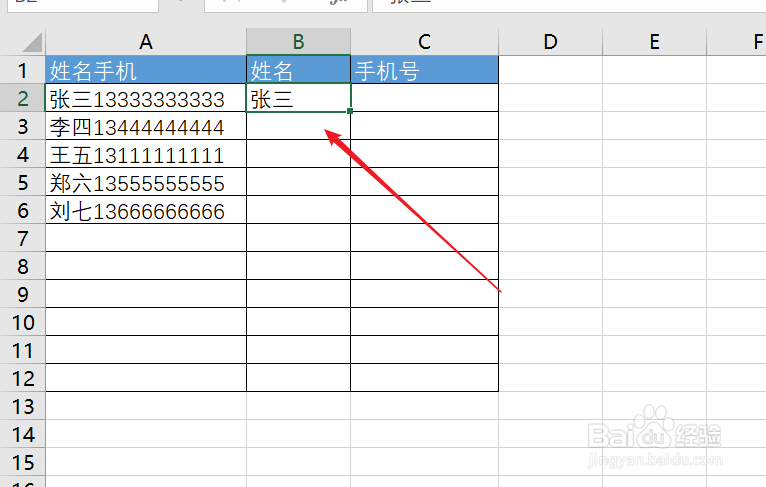Image resolution: width=766 pixels, height=487 pixels.
Task: Select empty cell C5 in 郑六 row
Action: tap(425, 182)
